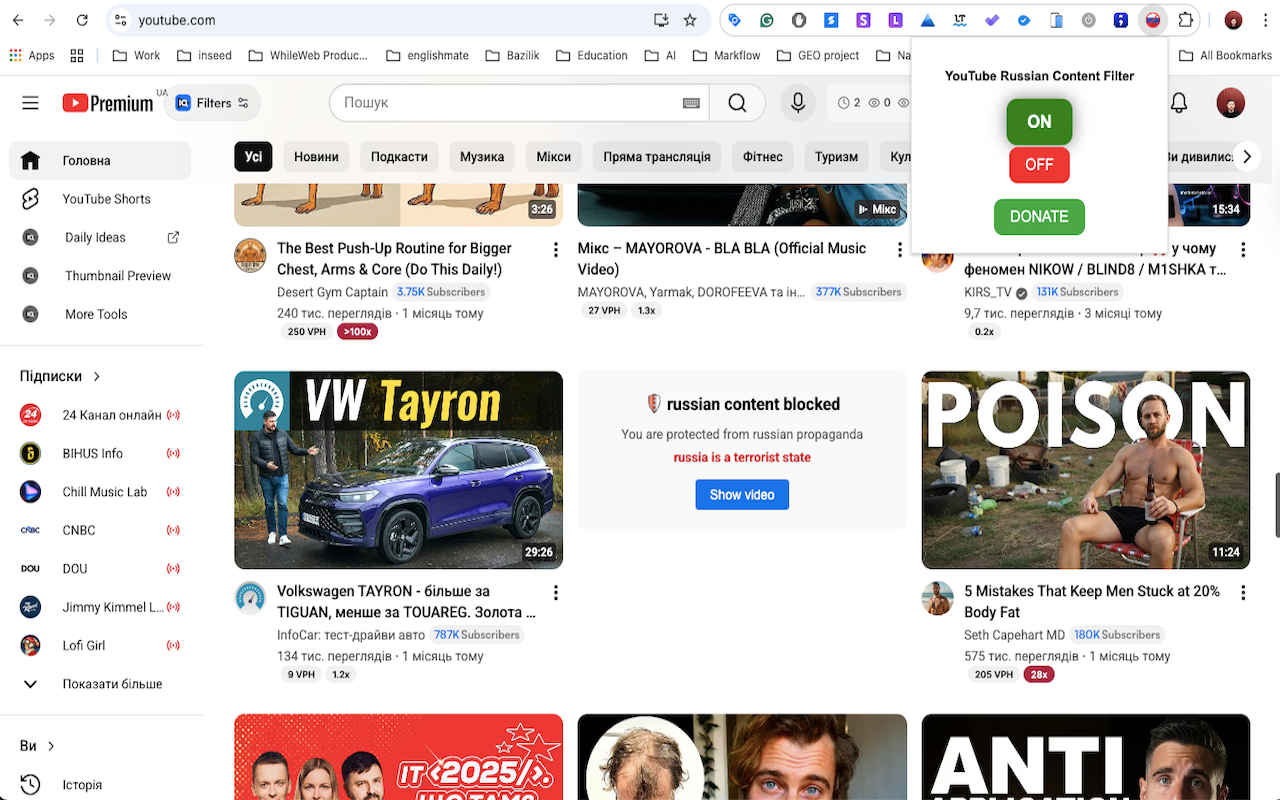This screenshot has width=1280, height=800.
Task: Select the Усі filter chip
Action: tap(254, 156)
